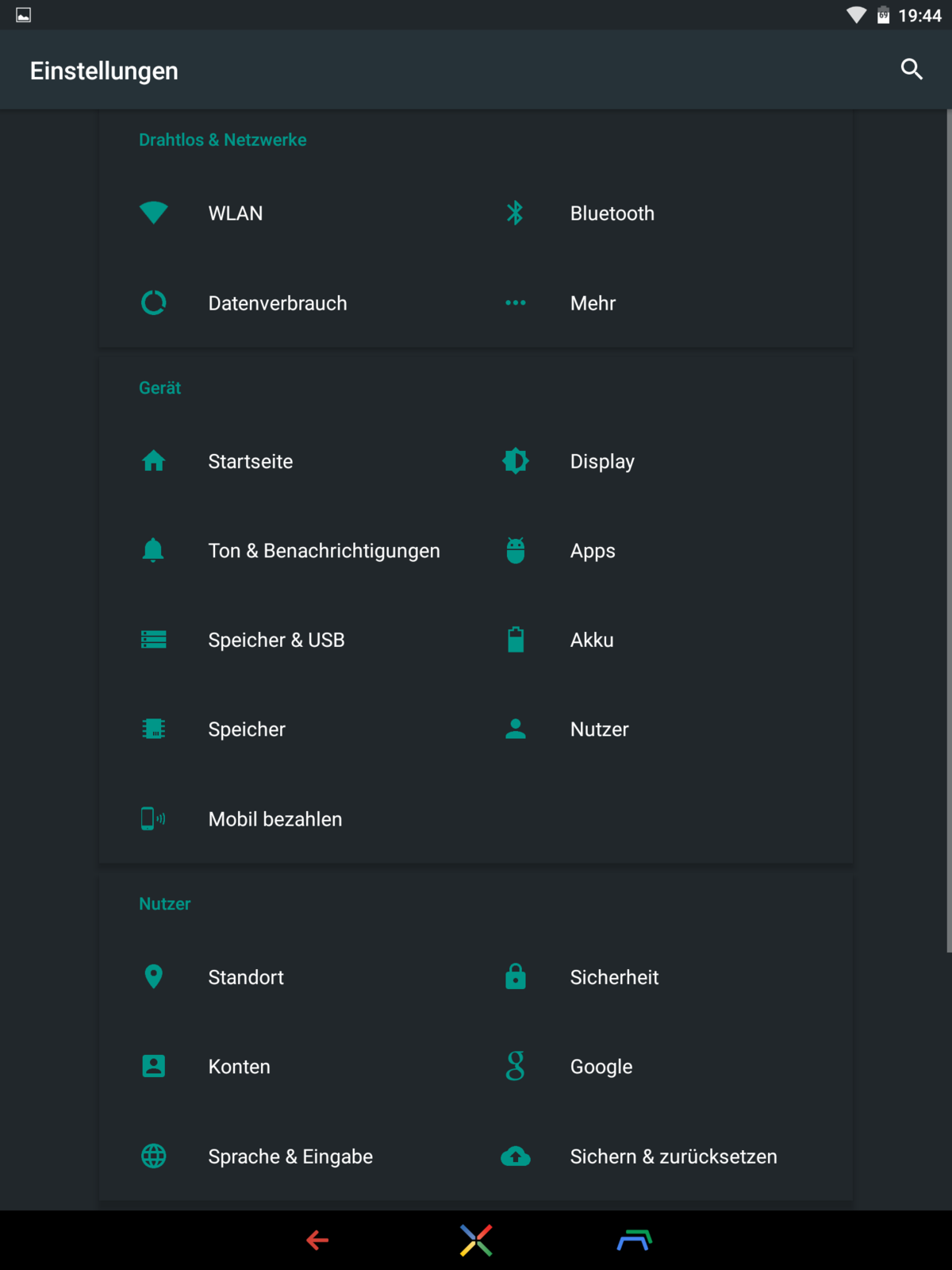The height and width of the screenshot is (1270, 952).
Task: Open Speicher & USB entry
Action: coord(276,640)
